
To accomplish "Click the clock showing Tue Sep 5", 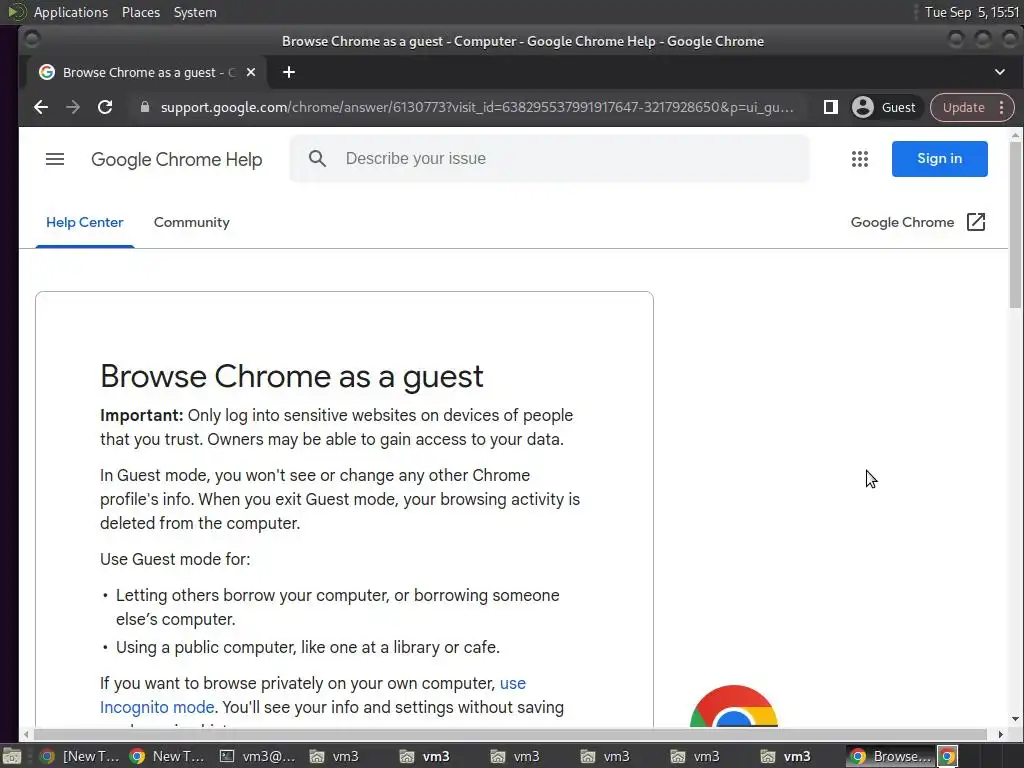I will pos(972,12).
